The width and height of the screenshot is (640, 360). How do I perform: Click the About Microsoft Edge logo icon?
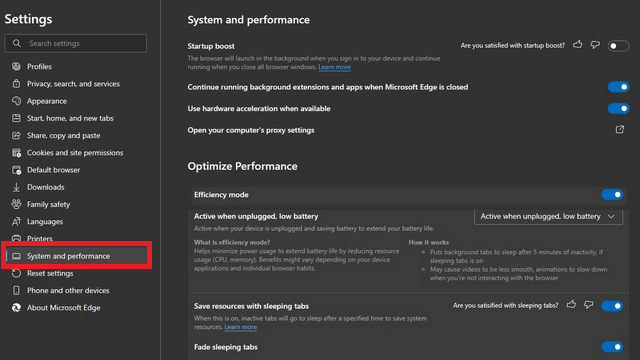pyautogui.click(x=16, y=308)
